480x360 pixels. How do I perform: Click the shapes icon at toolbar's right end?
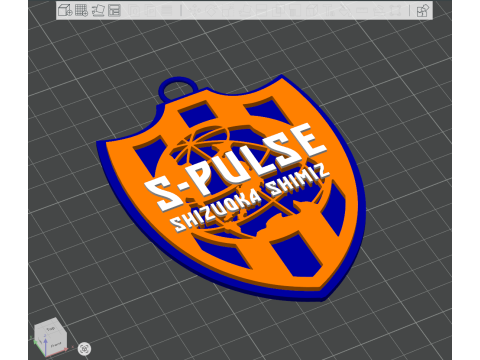point(423,11)
